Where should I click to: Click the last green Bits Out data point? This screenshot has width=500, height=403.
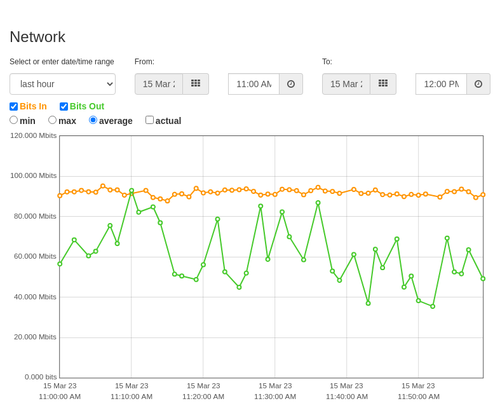pos(483,279)
